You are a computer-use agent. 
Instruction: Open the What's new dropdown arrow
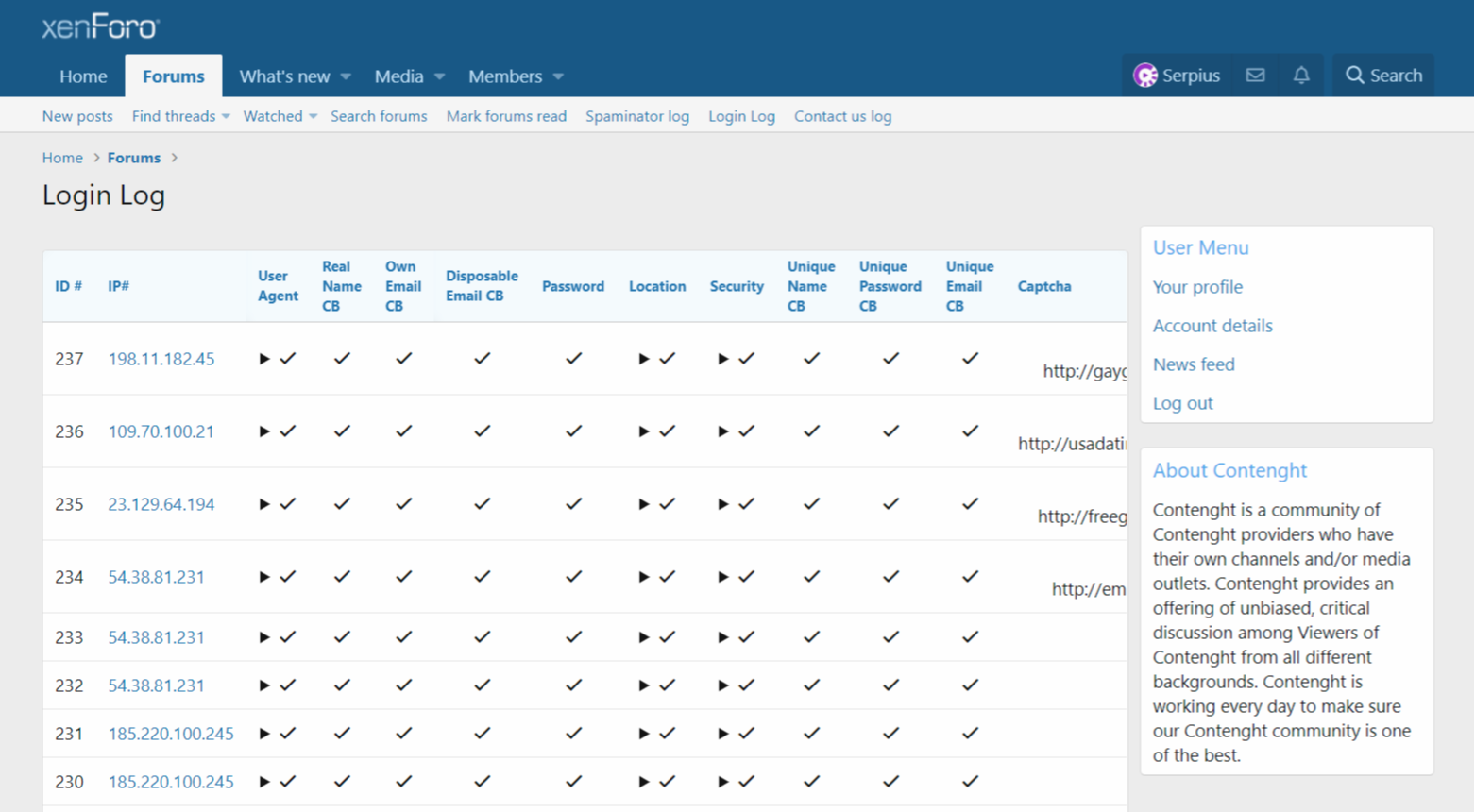346,76
